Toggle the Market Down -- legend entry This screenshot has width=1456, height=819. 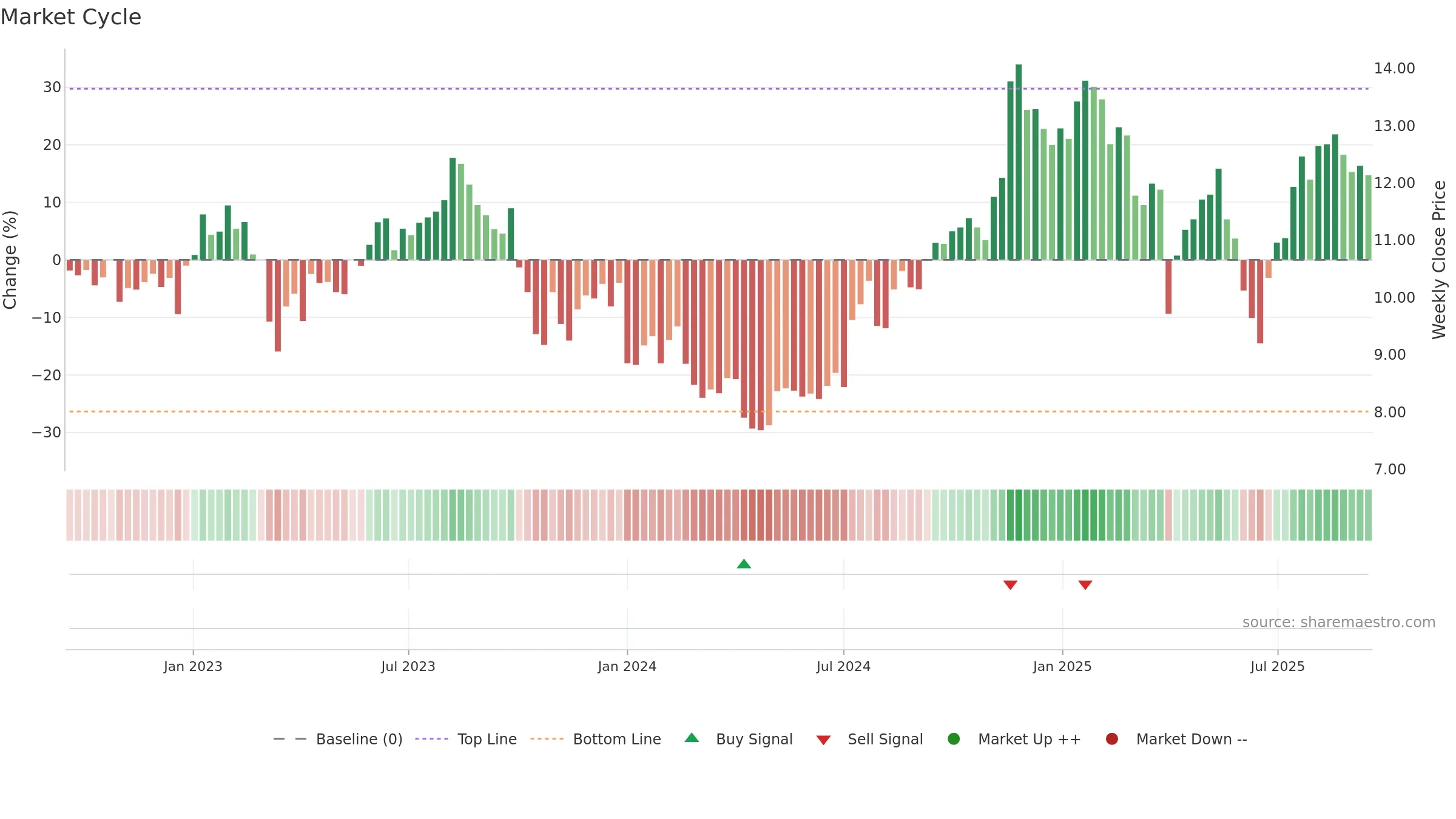pos(1176,739)
